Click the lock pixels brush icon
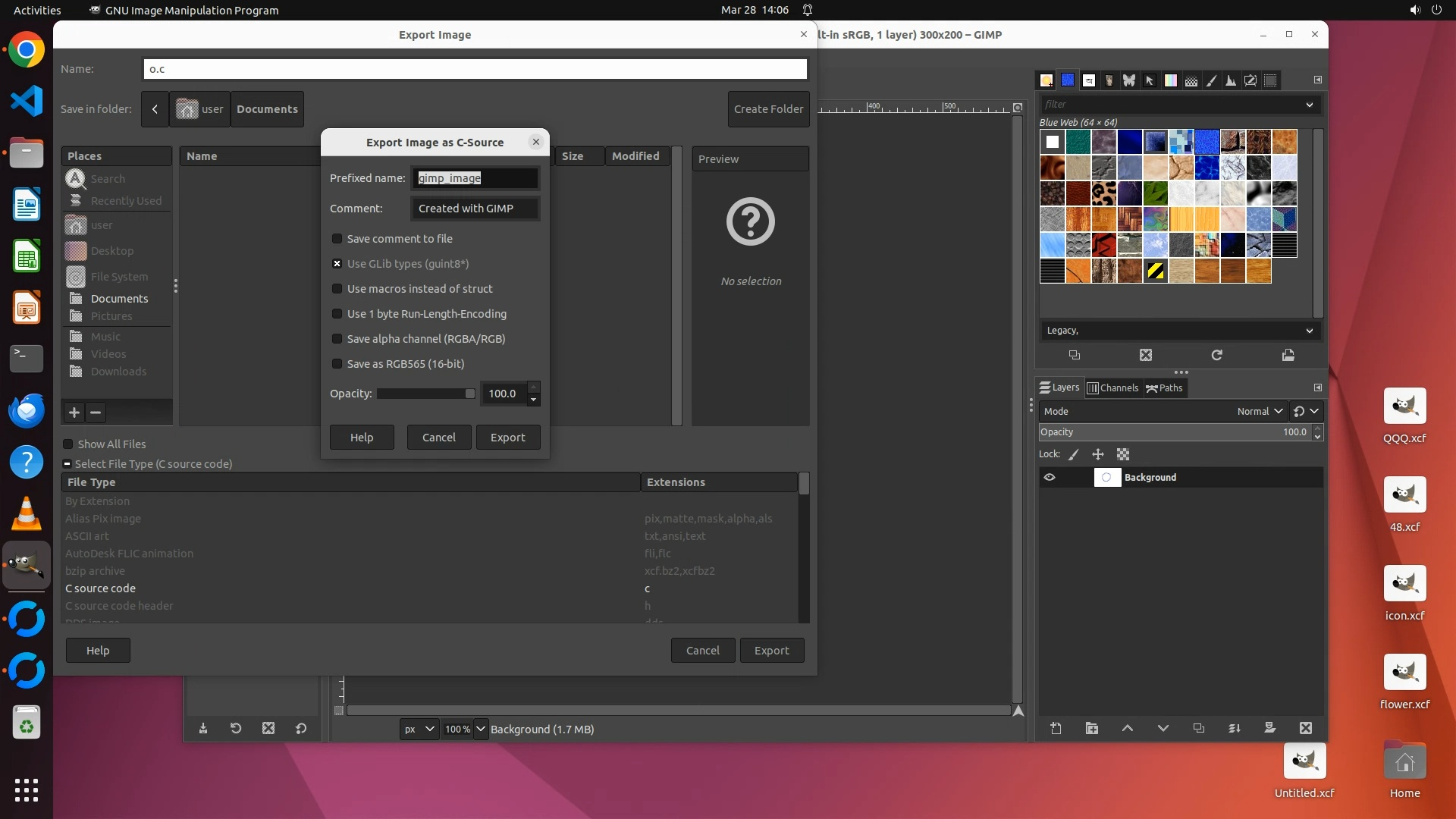The width and height of the screenshot is (1456, 819). [x=1073, y=454]
